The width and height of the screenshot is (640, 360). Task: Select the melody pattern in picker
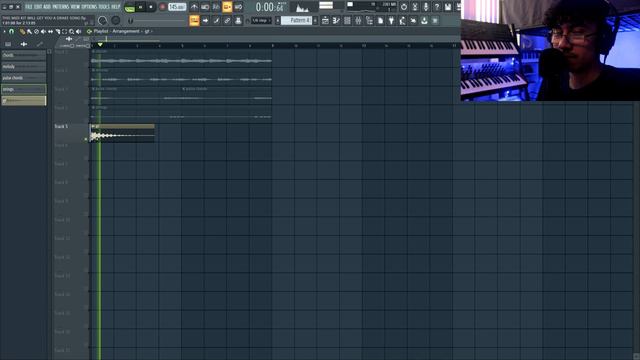pos(24,67)
